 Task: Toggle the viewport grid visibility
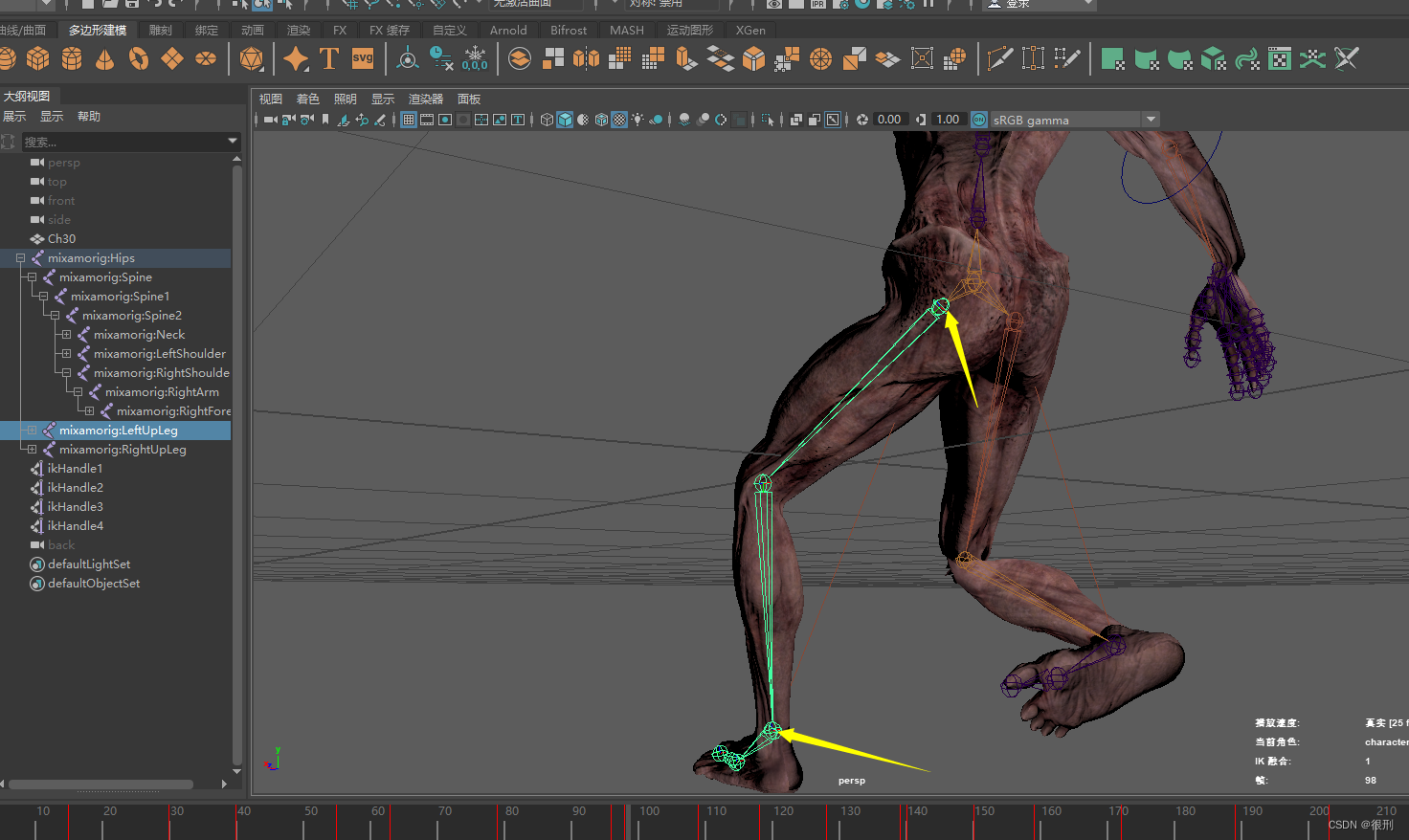409,119
